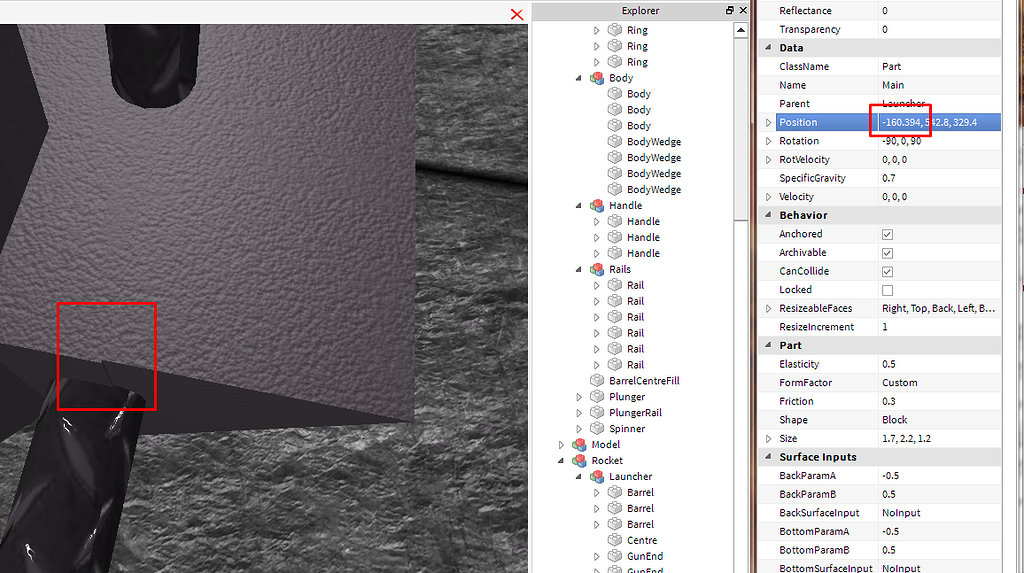Expand the Size property components
The image size is (1024, 573).
[768, 438]
